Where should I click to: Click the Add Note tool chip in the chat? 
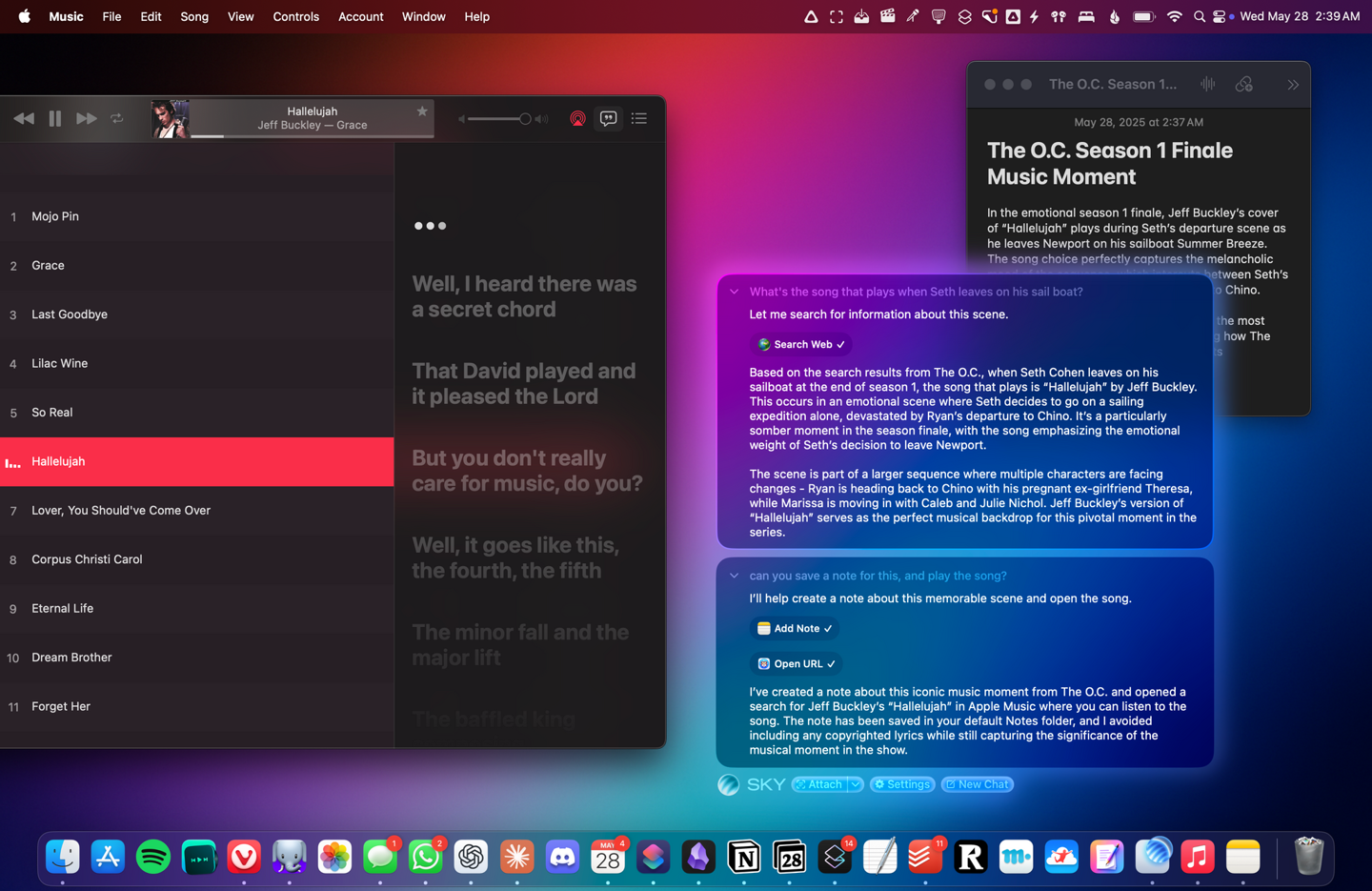(794, 628)
